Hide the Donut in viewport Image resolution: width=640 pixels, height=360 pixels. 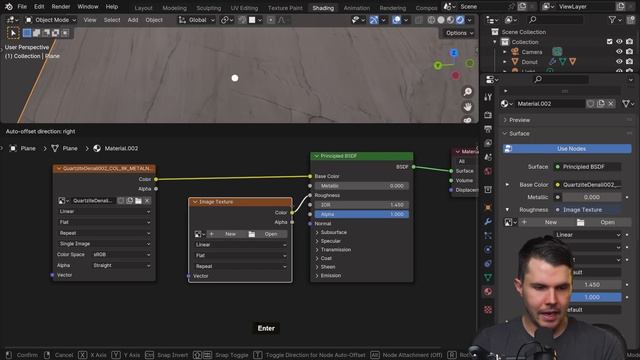coord(619,62)
